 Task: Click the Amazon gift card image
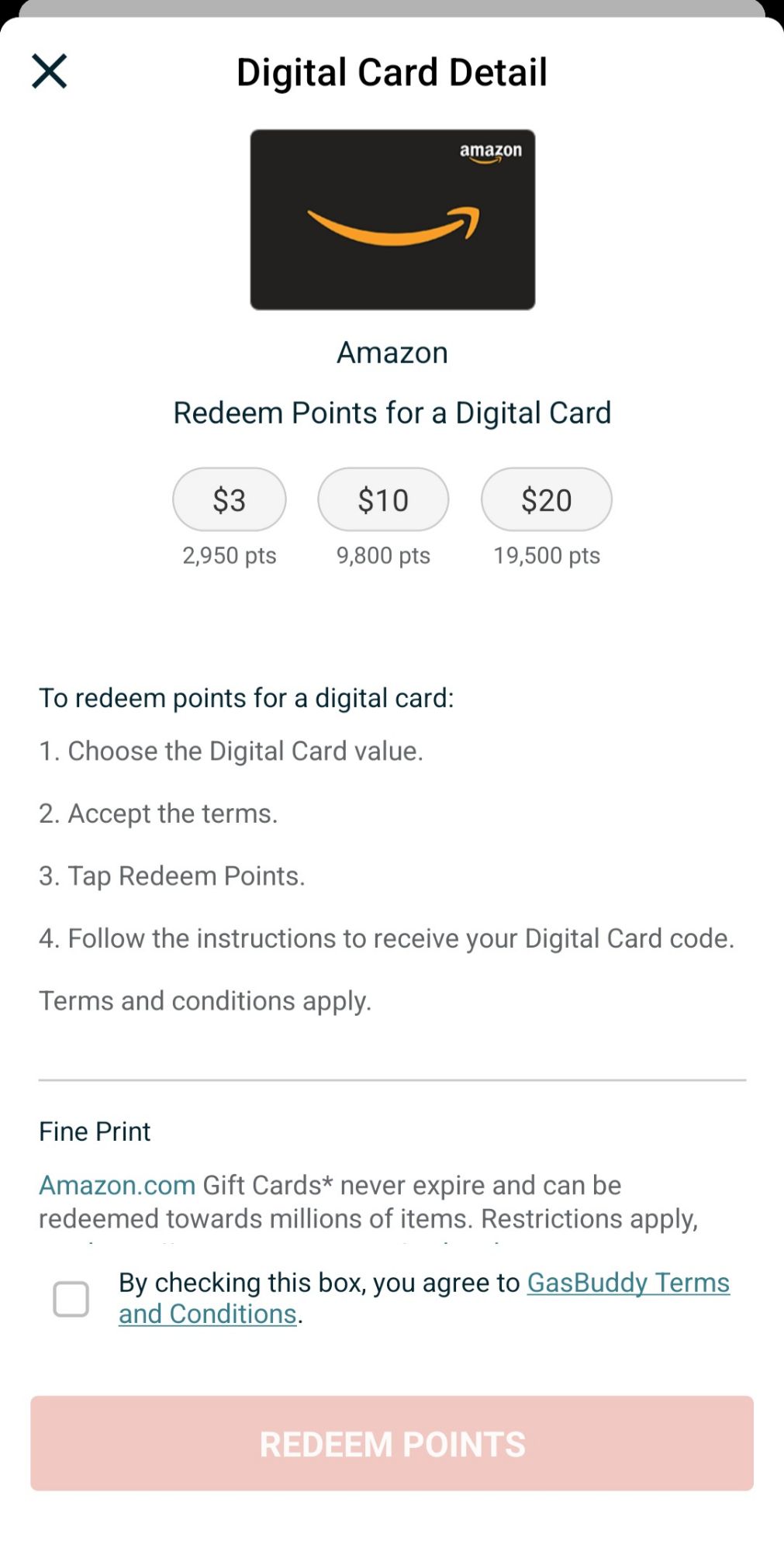[x=392, y=219]
